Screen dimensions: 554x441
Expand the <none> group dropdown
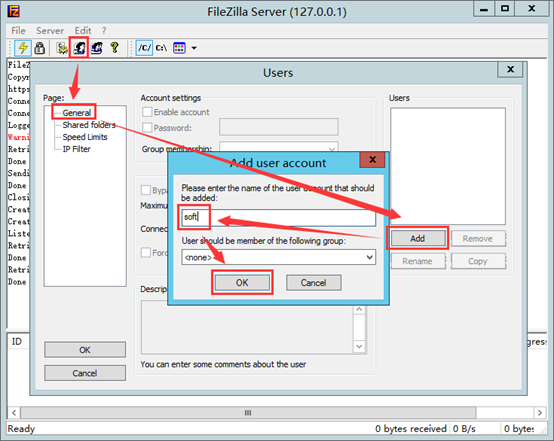pos(278,257)
